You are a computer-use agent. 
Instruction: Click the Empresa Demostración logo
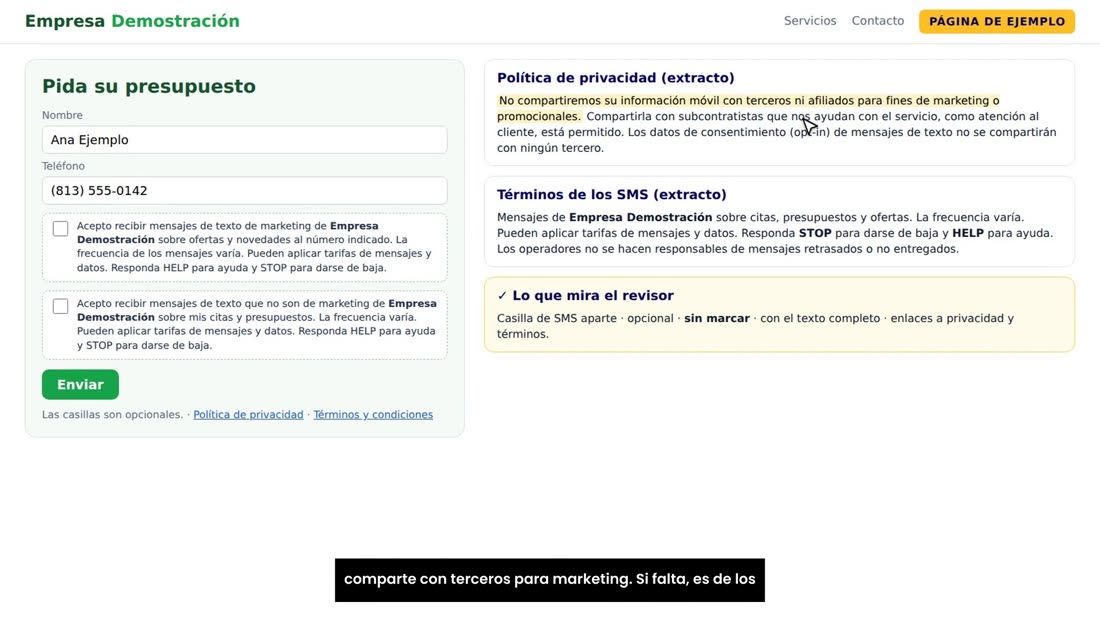(x=132, y=21)
